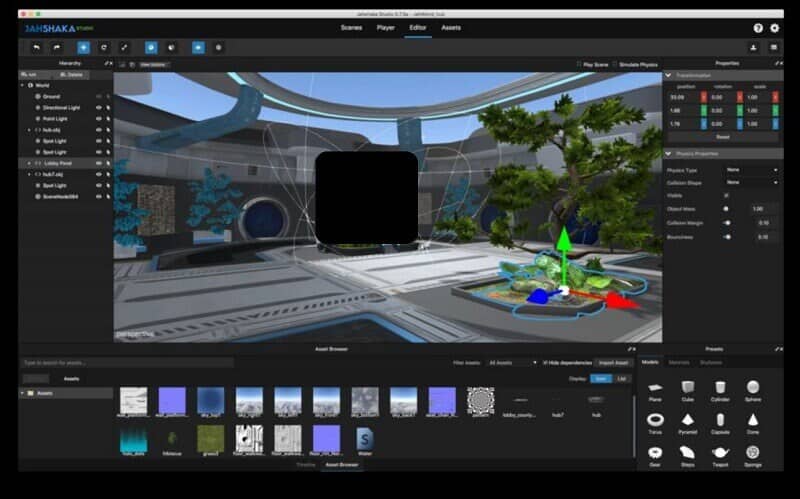Toggle the Hide dependencies checkbox

pos(545,363)
